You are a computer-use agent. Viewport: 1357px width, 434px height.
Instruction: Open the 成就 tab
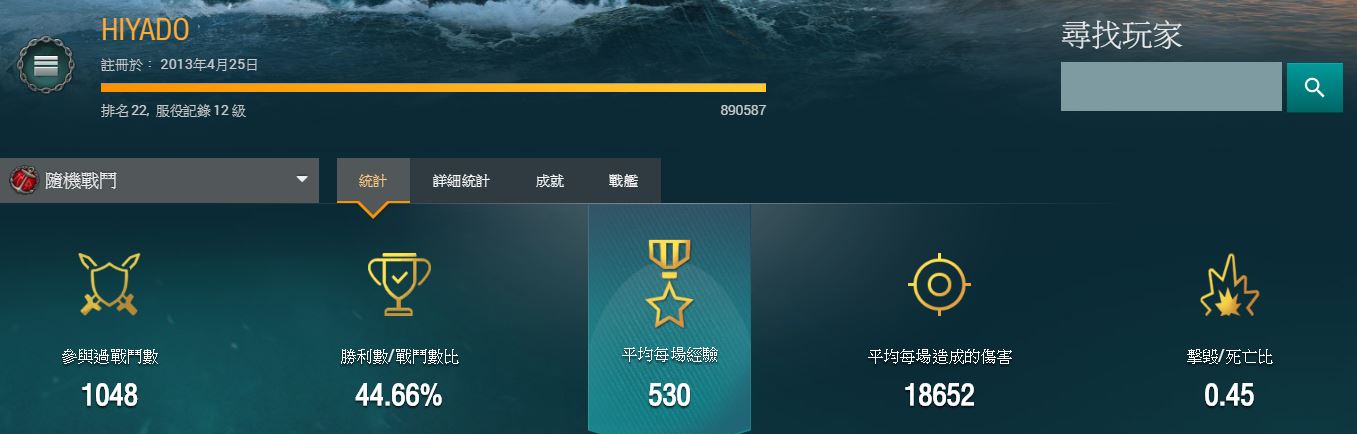click(549, 181)
